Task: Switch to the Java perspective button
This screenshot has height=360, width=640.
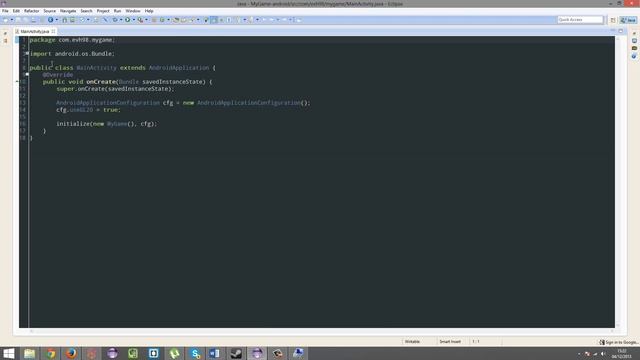Action: [x=628, y=20]
